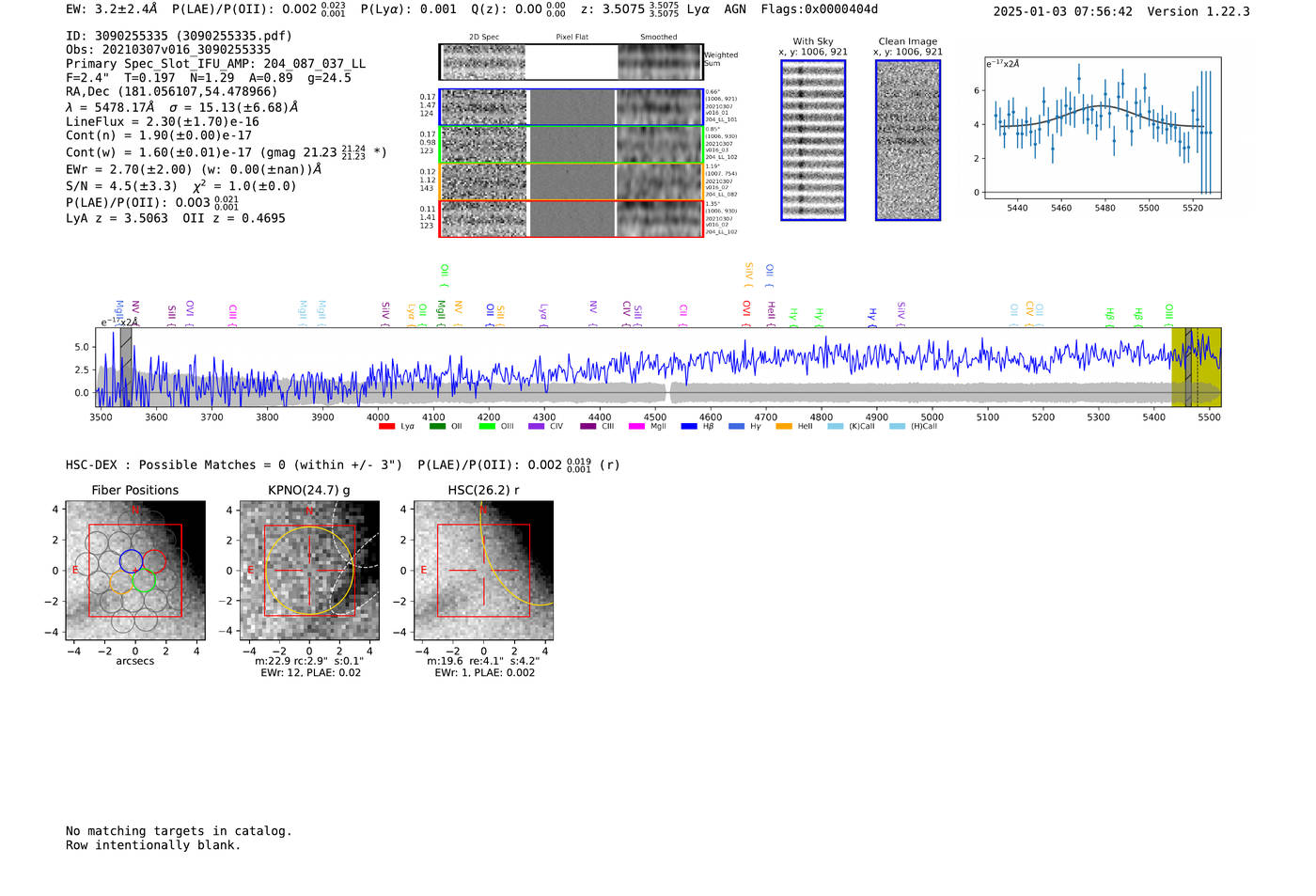The image size is (1316, 896).
Task: Click the orange fiber circle in Fiber Positions
Action: (x=121, y=581)
